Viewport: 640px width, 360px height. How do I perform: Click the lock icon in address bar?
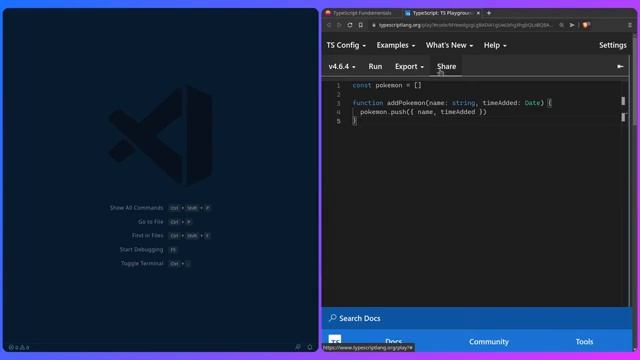pos(373,25)
